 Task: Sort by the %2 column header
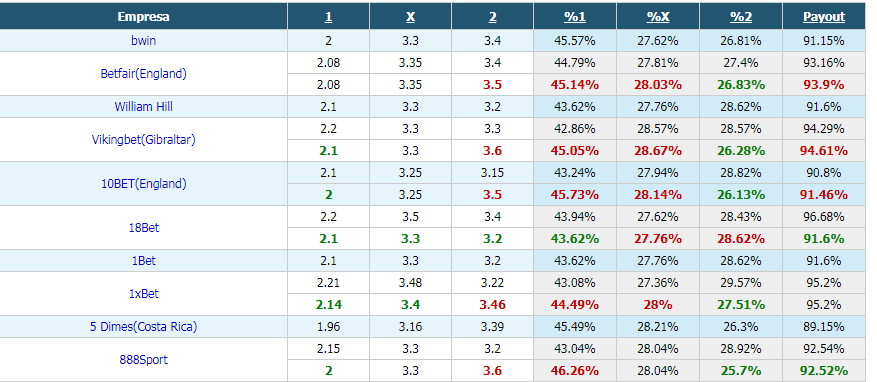tap(741, 17)
